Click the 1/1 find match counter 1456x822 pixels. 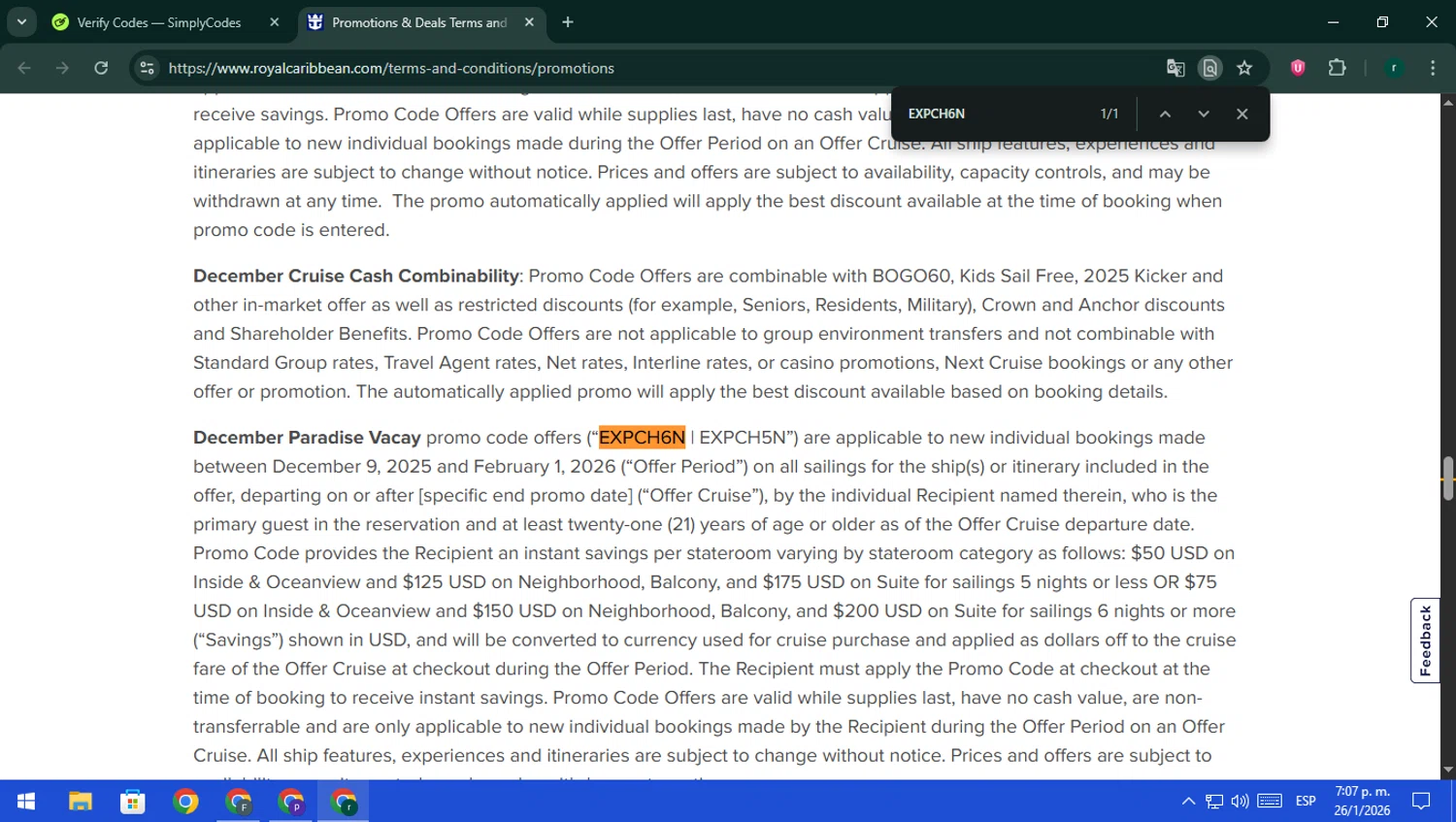[1109, 114]
